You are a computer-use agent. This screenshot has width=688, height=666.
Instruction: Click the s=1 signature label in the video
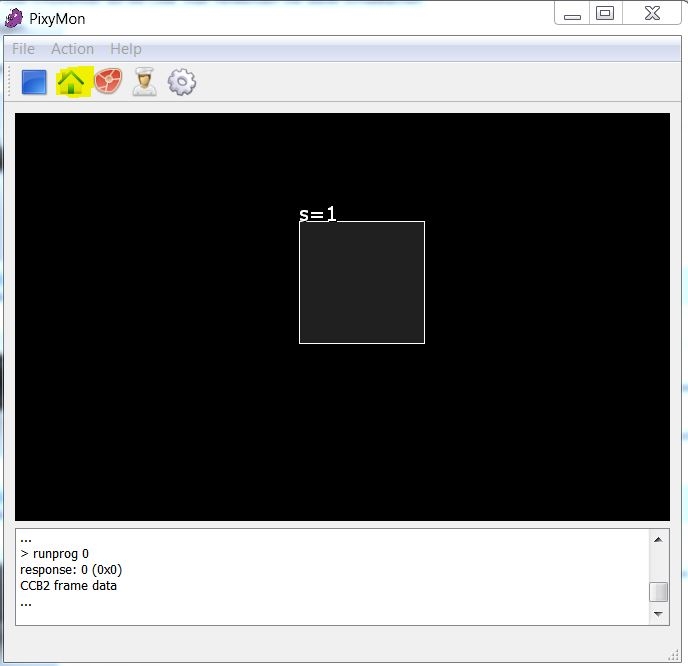pos(318,214)
